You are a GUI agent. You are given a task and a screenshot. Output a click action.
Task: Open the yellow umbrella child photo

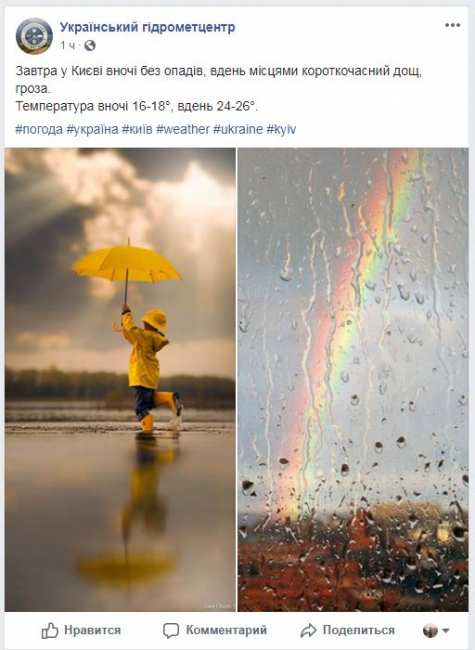[x=120, y=379]
